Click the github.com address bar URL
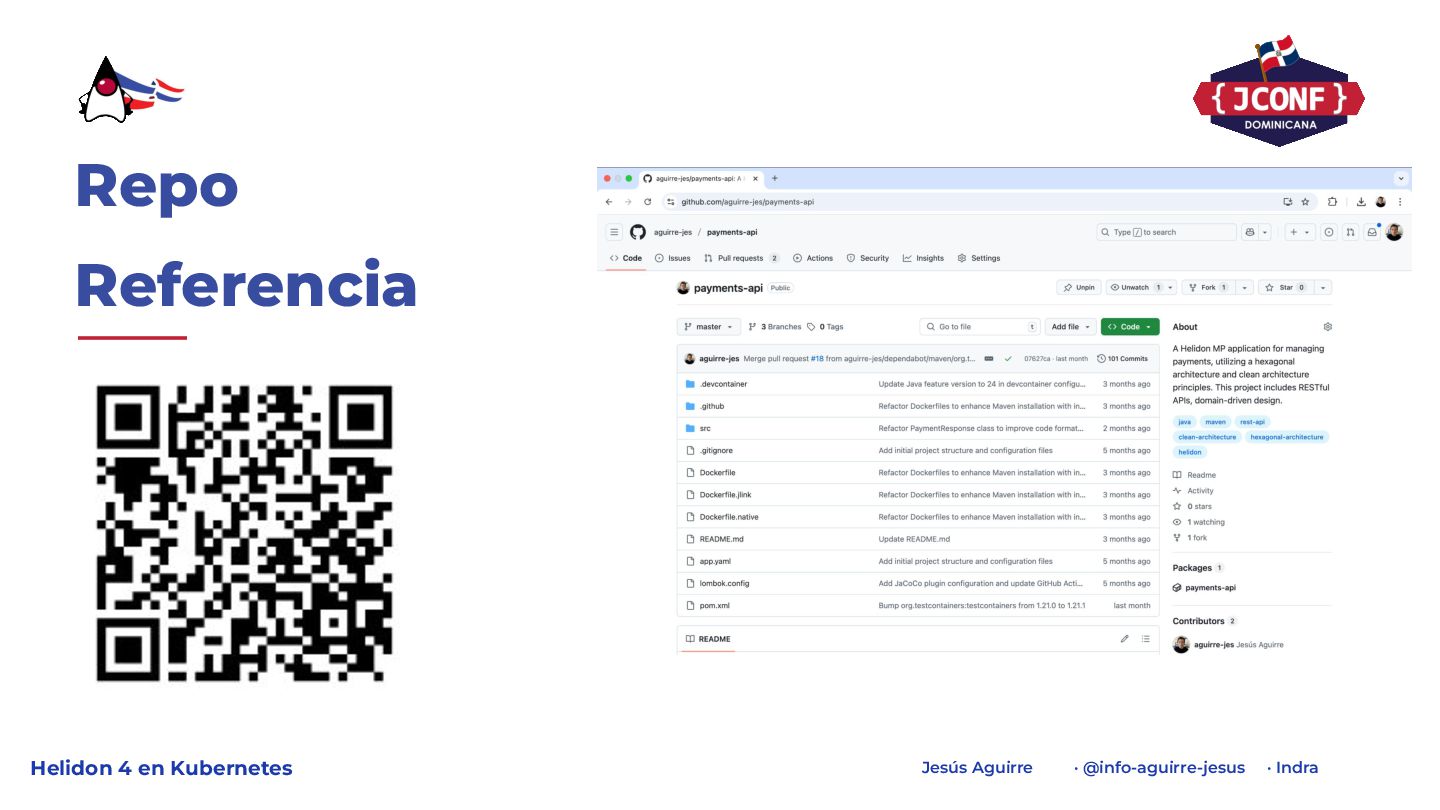Viewport: 1440px width, 810px height. tap(748, 202)
